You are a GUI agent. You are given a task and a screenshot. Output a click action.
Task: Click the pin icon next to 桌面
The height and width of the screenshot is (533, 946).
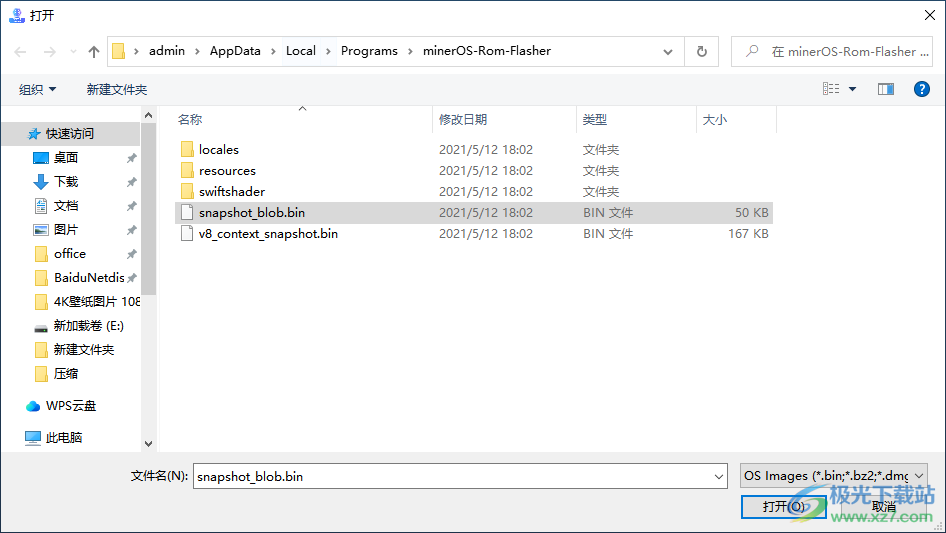point(131,158)
